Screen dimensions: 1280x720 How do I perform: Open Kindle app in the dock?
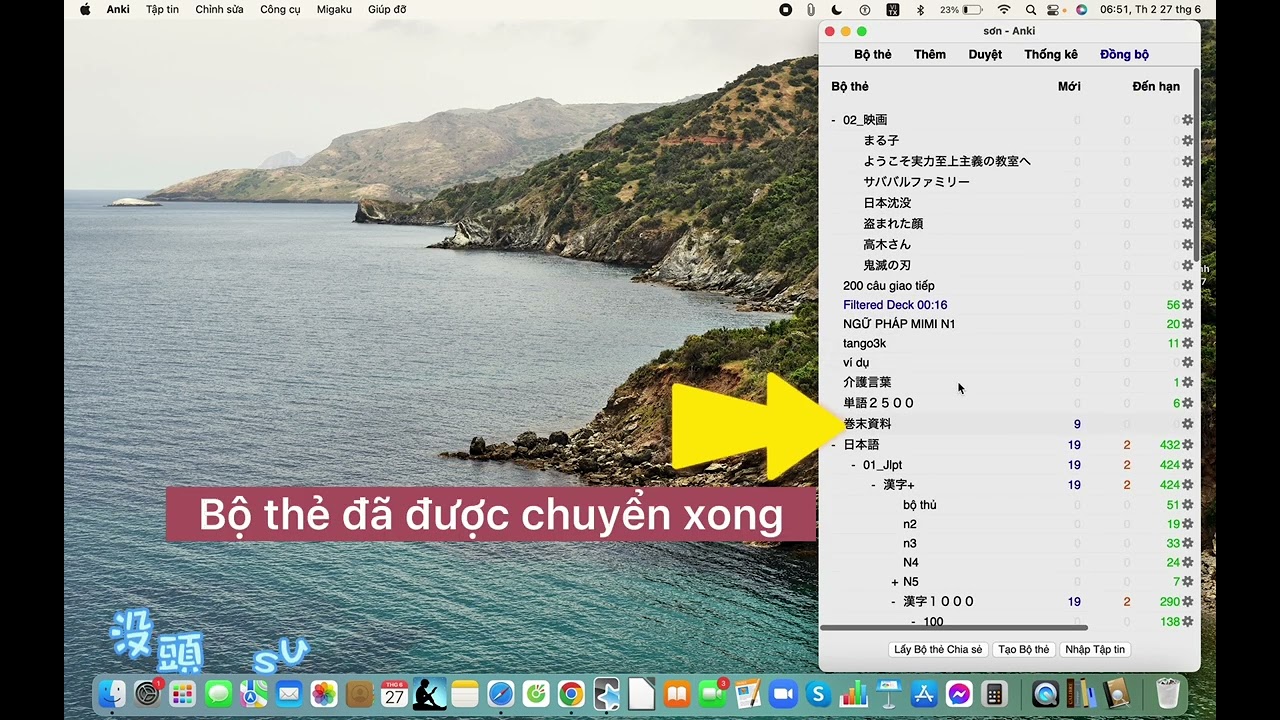[x=430, y=693]
